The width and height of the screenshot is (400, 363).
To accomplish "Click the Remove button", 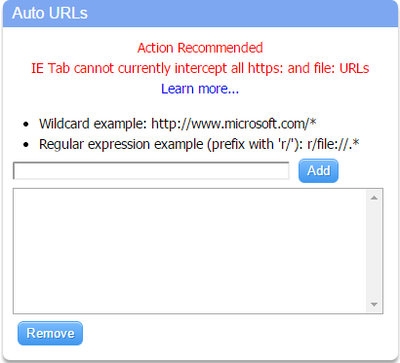I will [50, 333].
